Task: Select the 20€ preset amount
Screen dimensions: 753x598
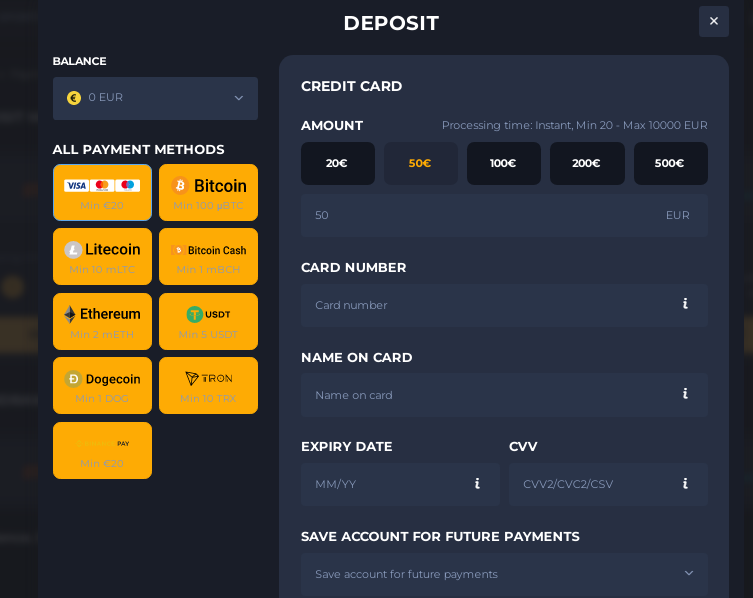Action: [x=337, y=163]
